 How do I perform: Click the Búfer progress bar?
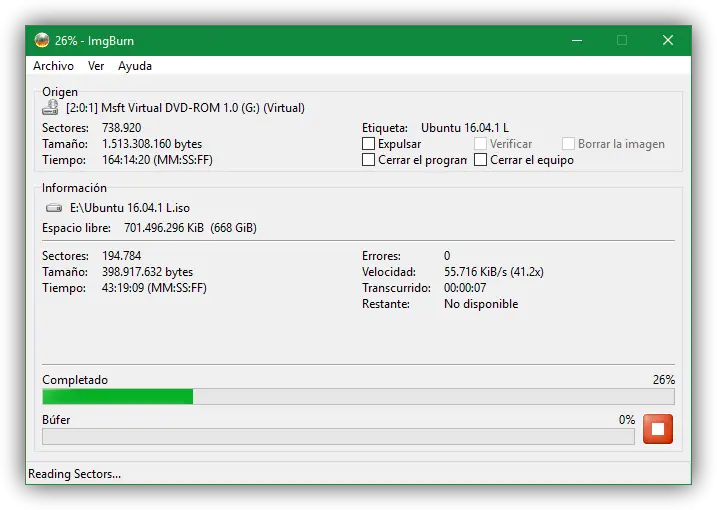tap(338, 436)
